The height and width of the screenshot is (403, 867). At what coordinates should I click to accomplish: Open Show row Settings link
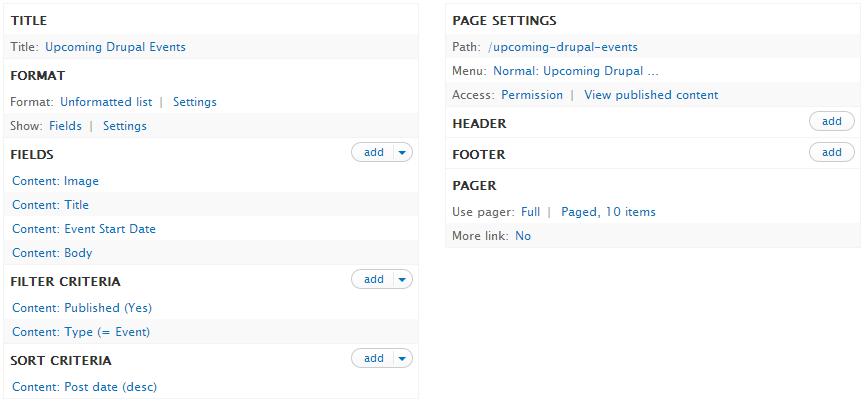click(x=124, y=126)
